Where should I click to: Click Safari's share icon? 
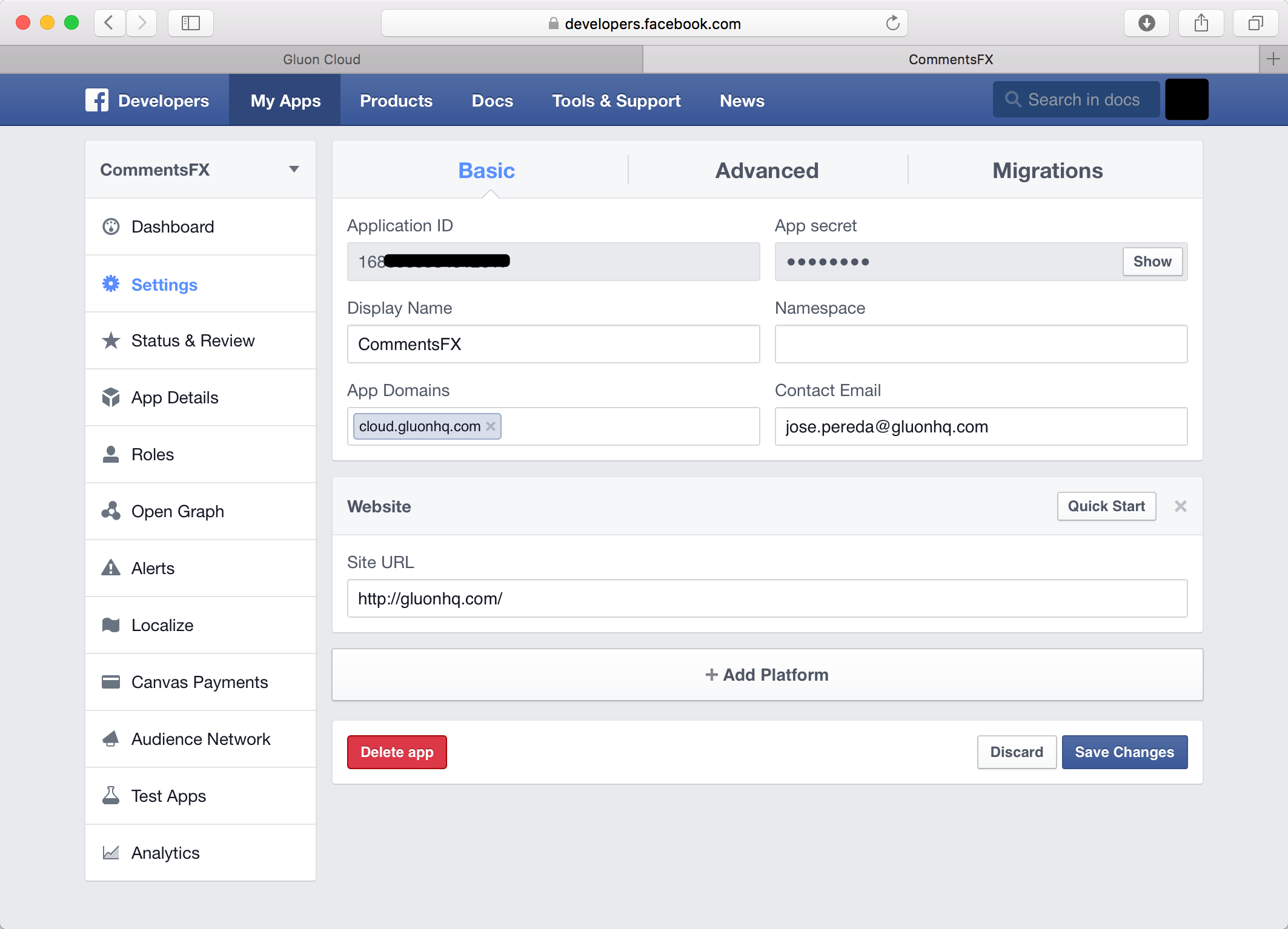click(x=1201, y=24)
